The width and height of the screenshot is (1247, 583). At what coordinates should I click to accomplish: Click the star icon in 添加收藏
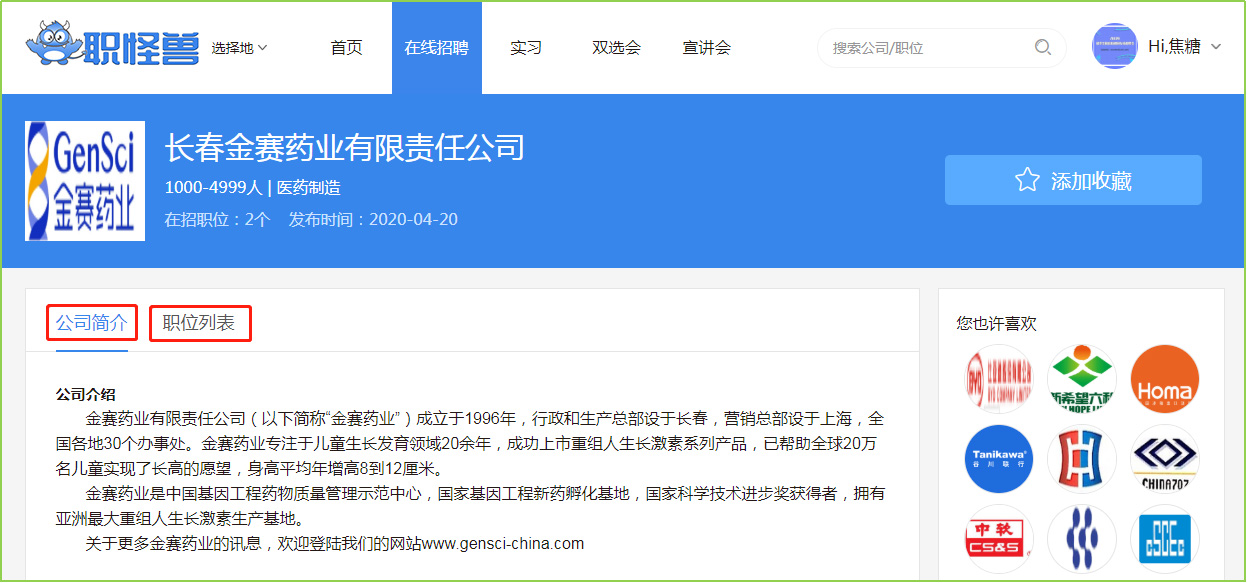pyautogui.click(x=1027, y=180)
